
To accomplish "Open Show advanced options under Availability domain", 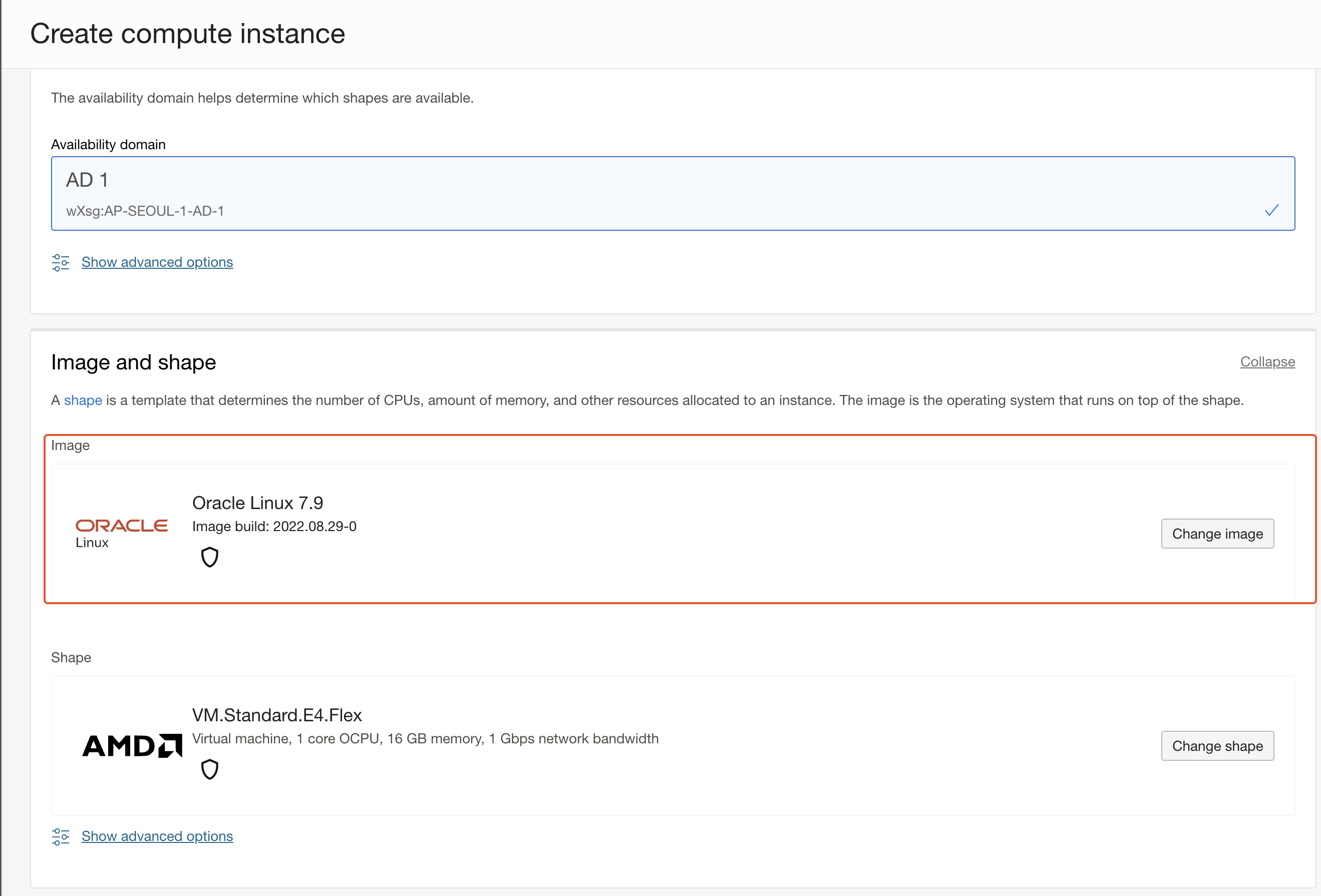I will [157, 262].
